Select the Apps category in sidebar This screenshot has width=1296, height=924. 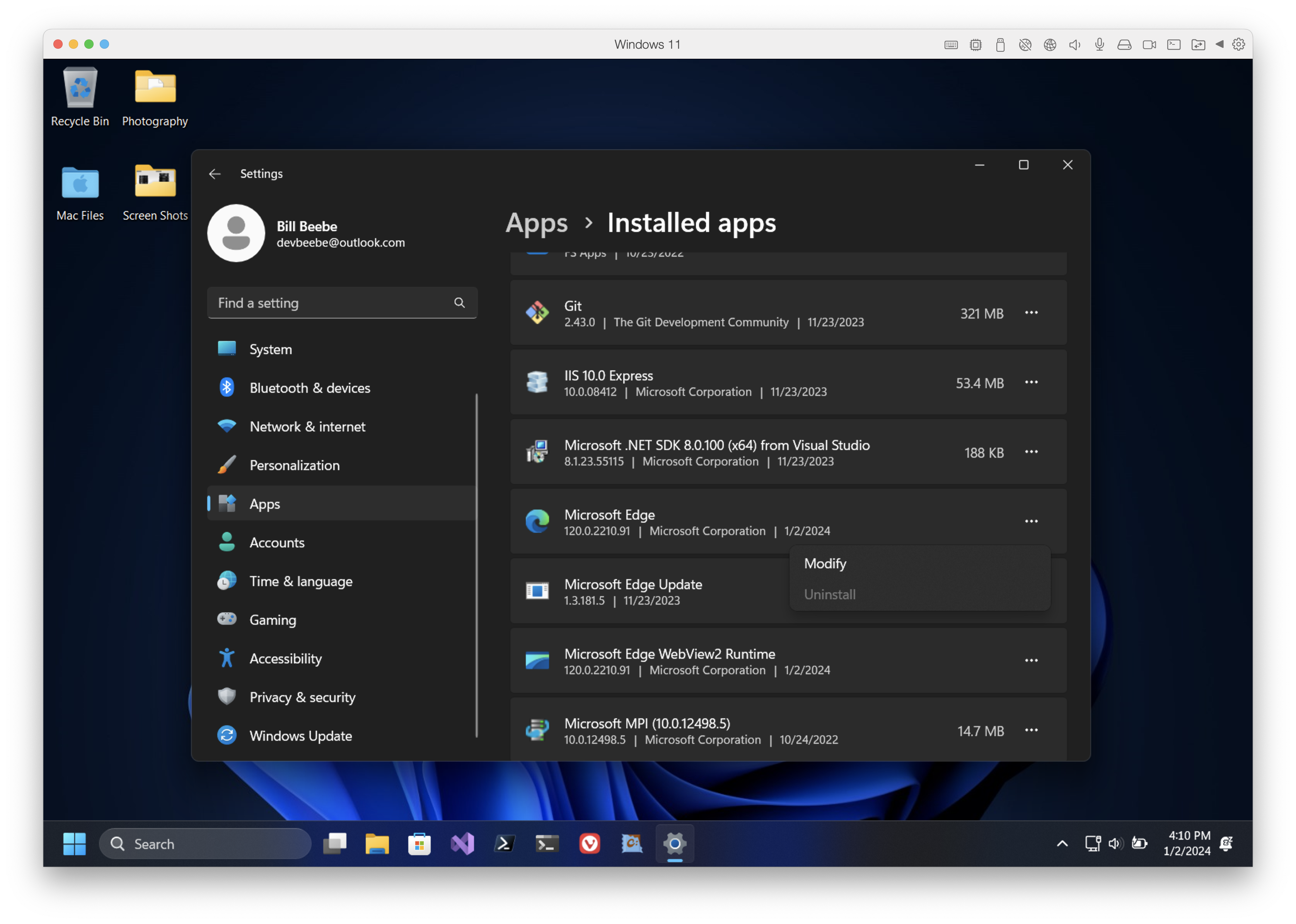point(341,504)
